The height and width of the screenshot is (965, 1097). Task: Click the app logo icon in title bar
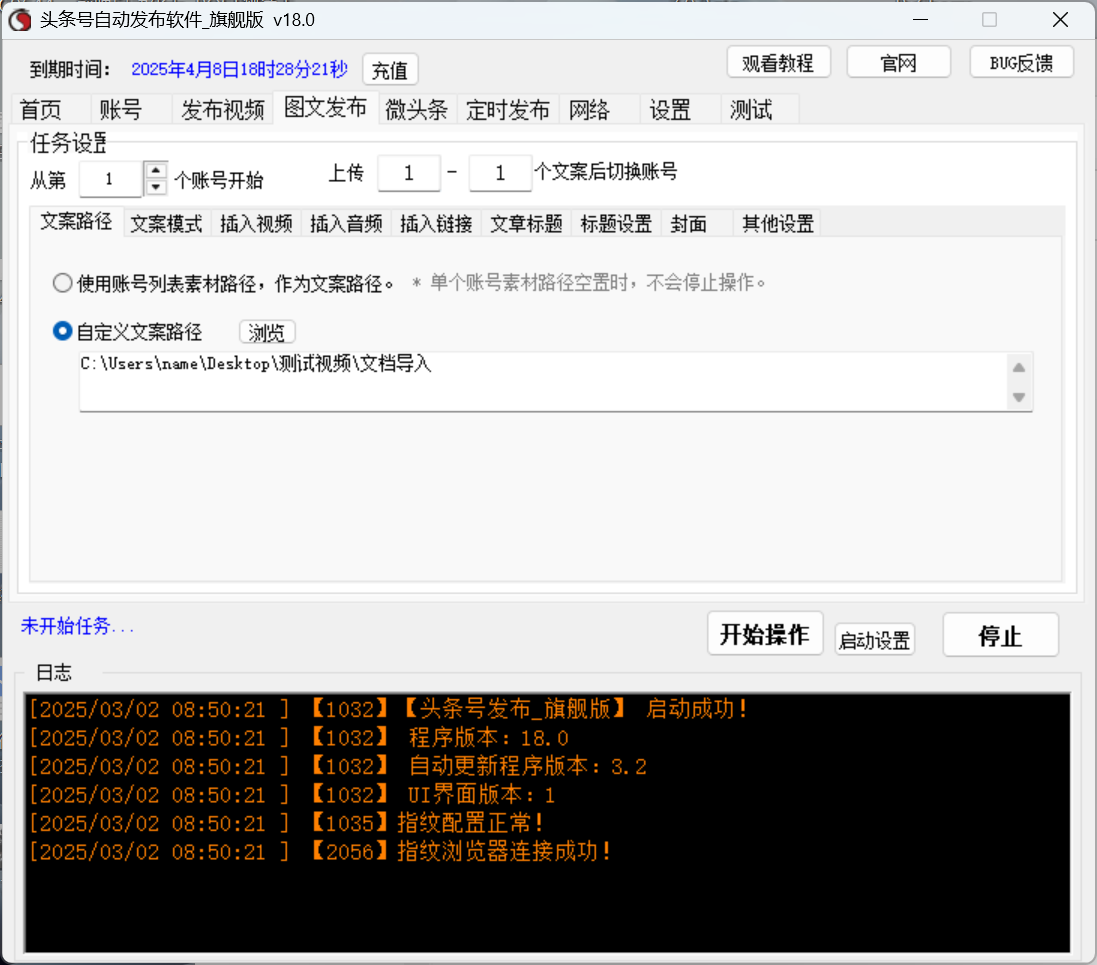(x=20, y=20)
